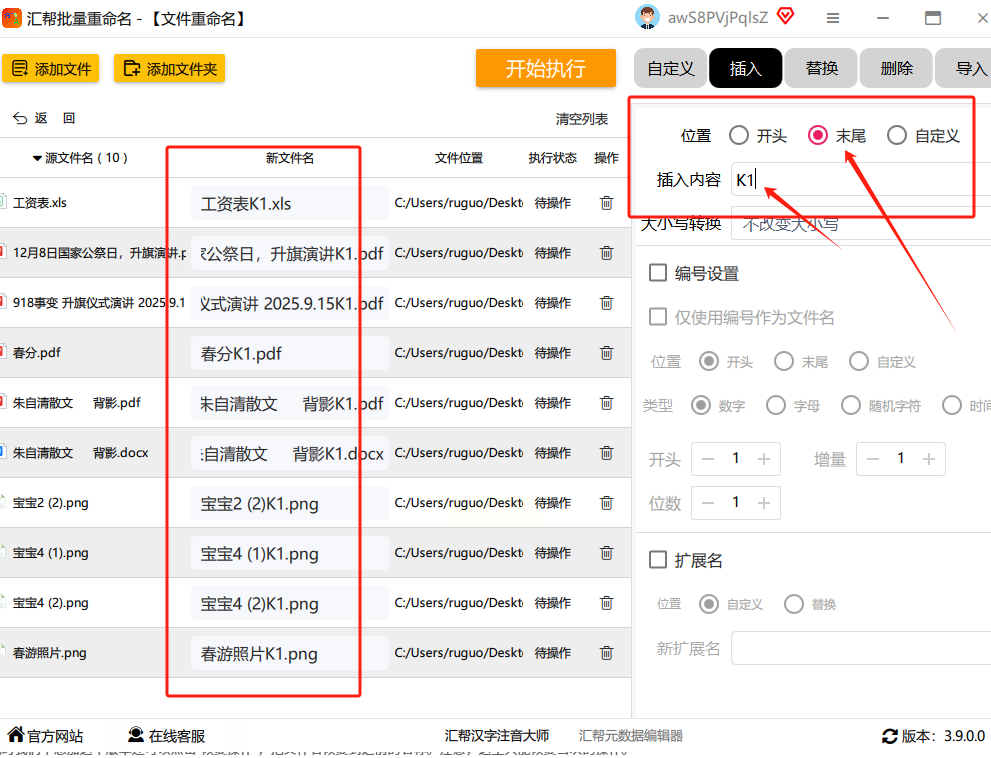Click the 添加文件夹 button
Image resolution: width=991 pixels, height=758 pixels.
169,68
